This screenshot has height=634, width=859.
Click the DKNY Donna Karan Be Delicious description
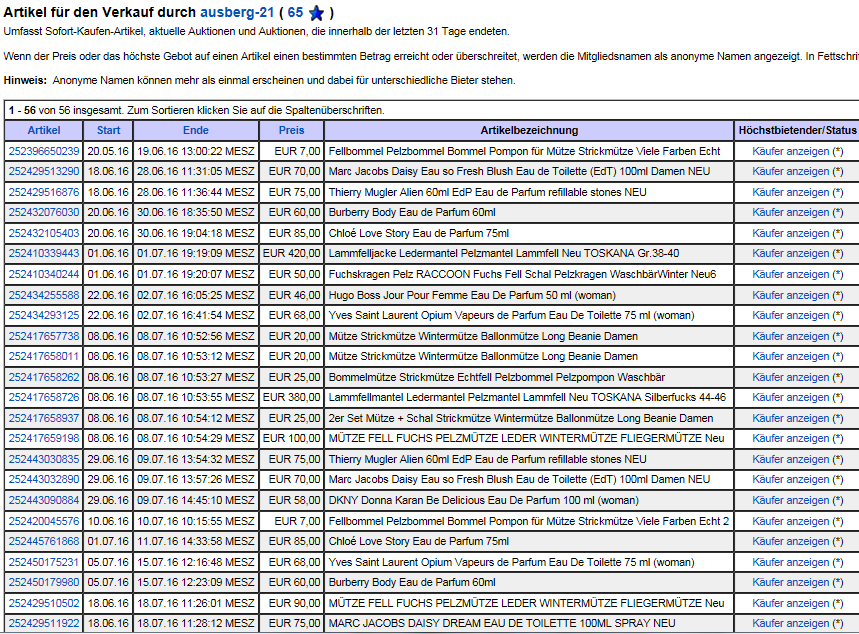coord(484,501)
